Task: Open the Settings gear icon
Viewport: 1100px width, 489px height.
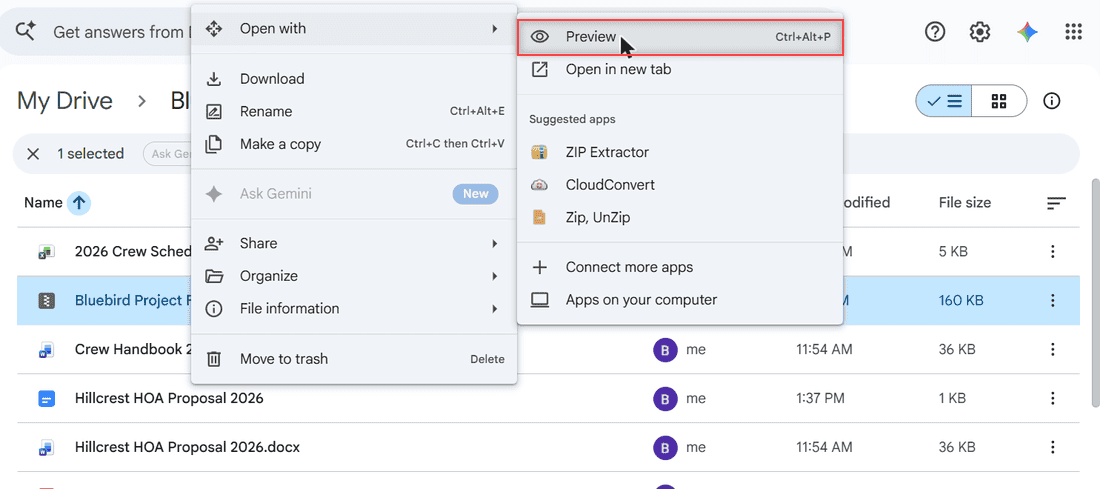Action: coord(980,32)
